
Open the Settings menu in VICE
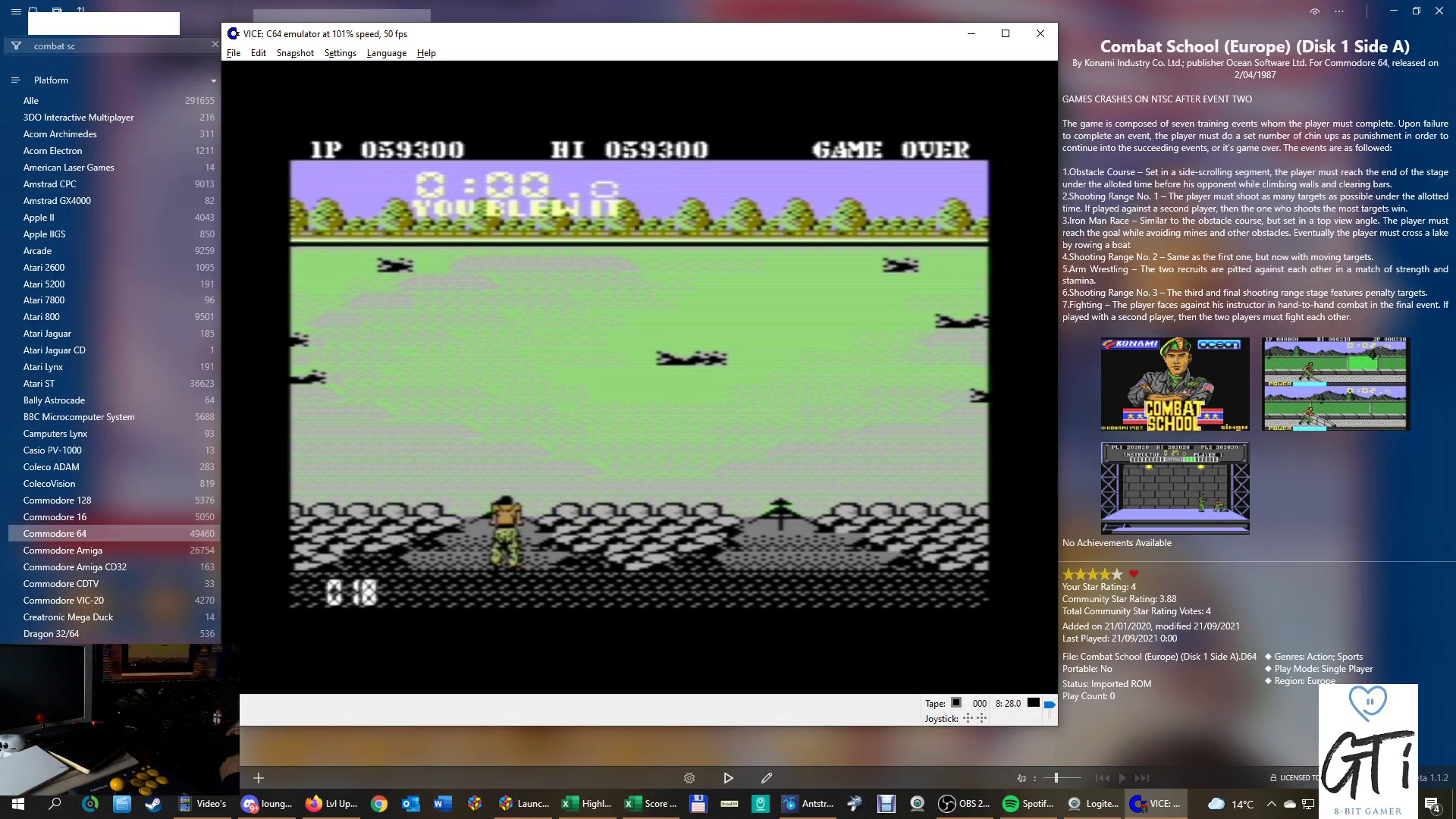(x=340, y=53)
